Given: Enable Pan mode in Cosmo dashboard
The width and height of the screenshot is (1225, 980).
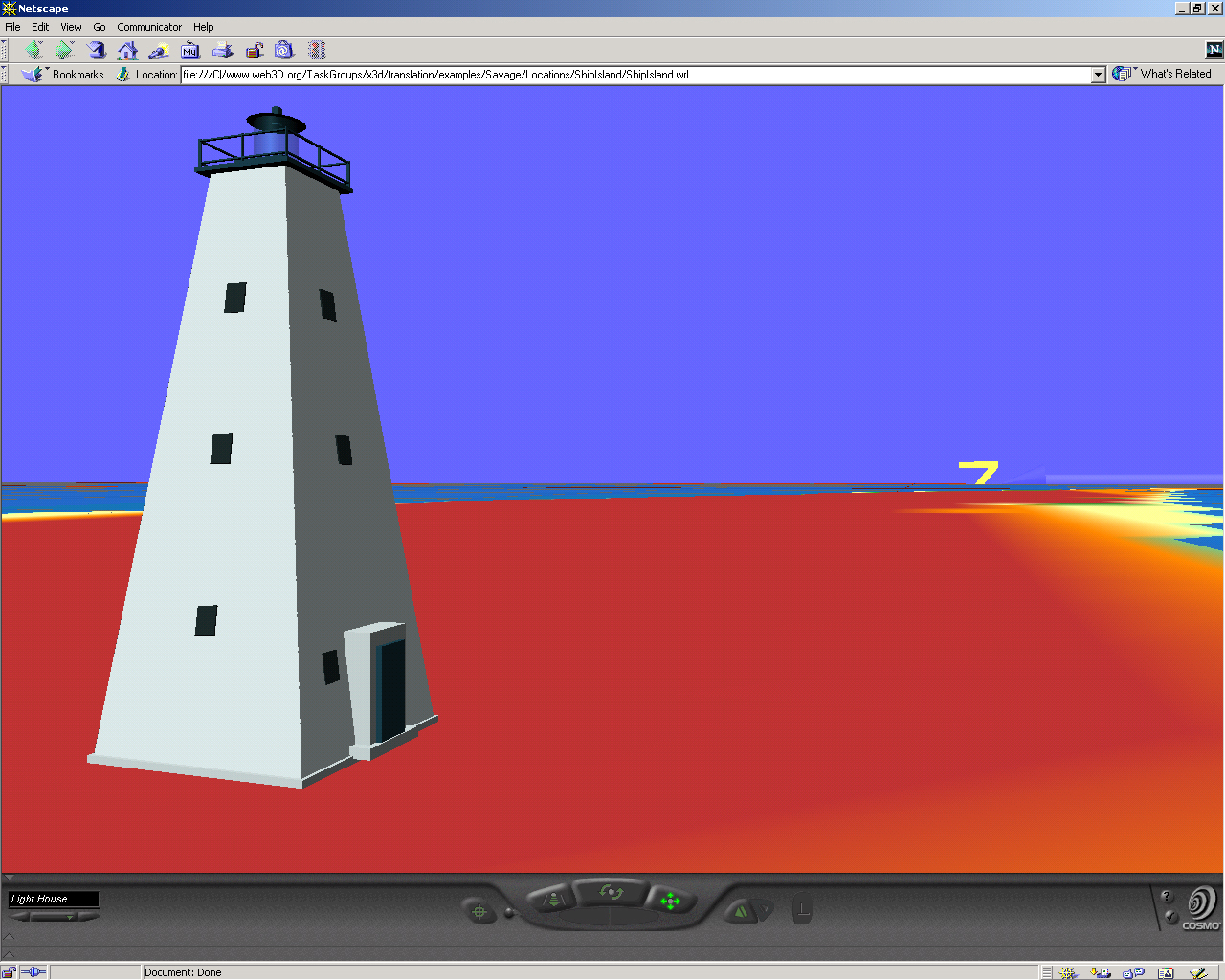Looking at the screenshot, I should [x=670, y=901].
